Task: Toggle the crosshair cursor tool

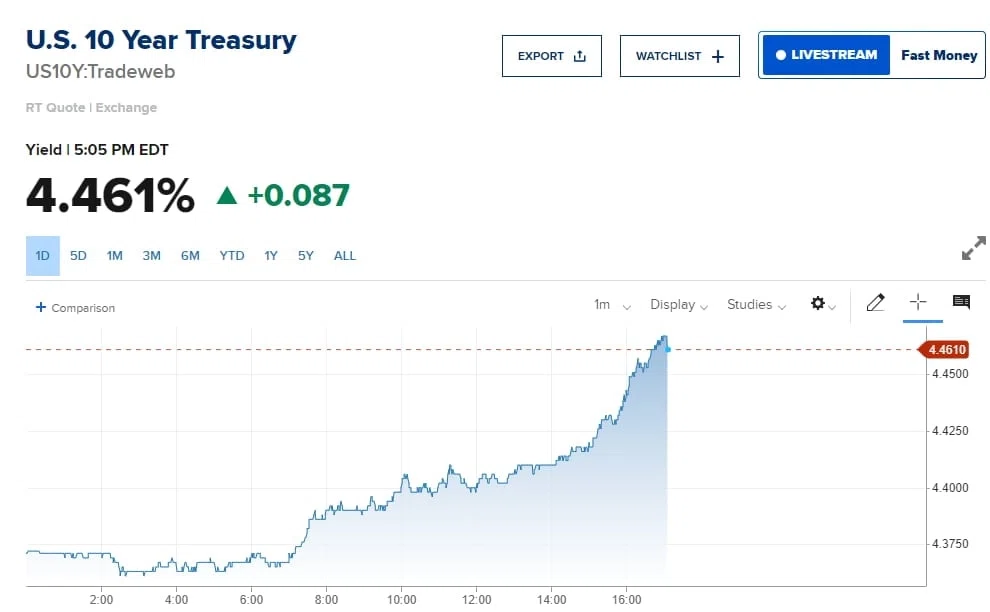Action: [918, 302]
